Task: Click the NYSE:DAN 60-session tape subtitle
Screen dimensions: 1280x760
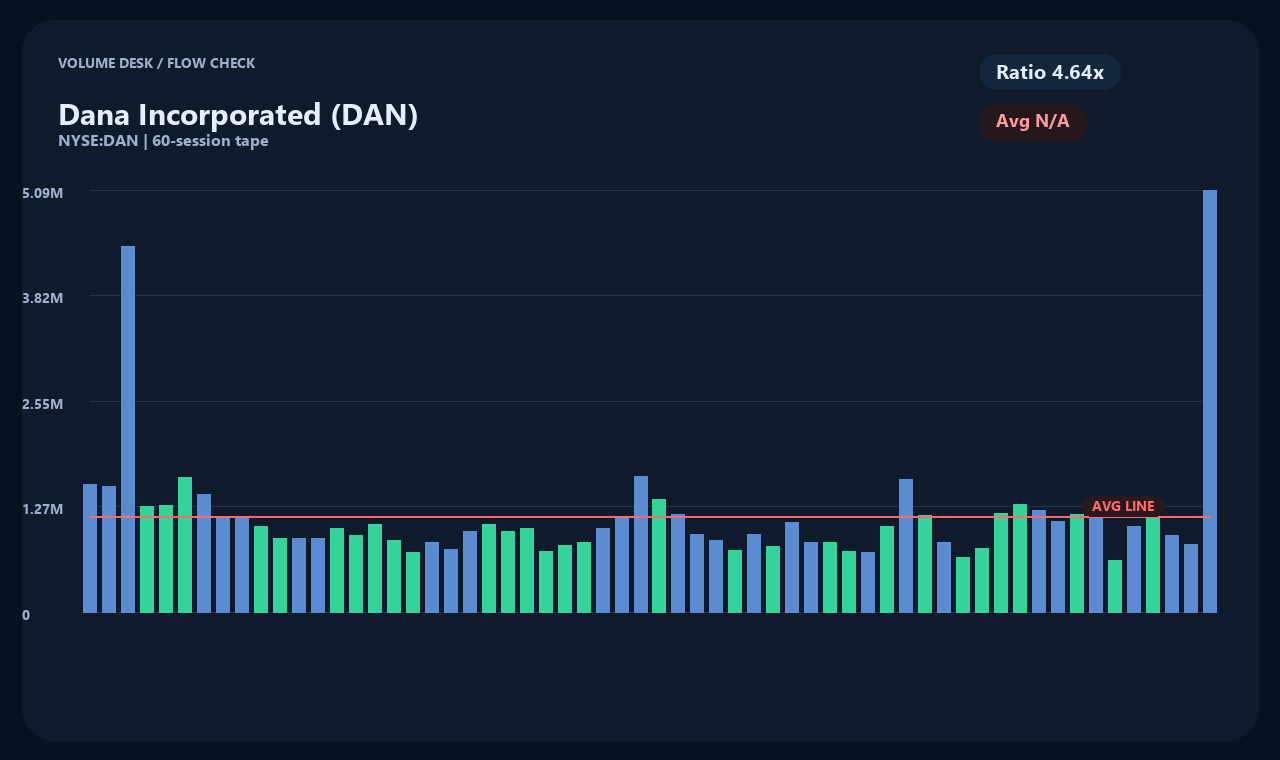Action: pos(163,141)
